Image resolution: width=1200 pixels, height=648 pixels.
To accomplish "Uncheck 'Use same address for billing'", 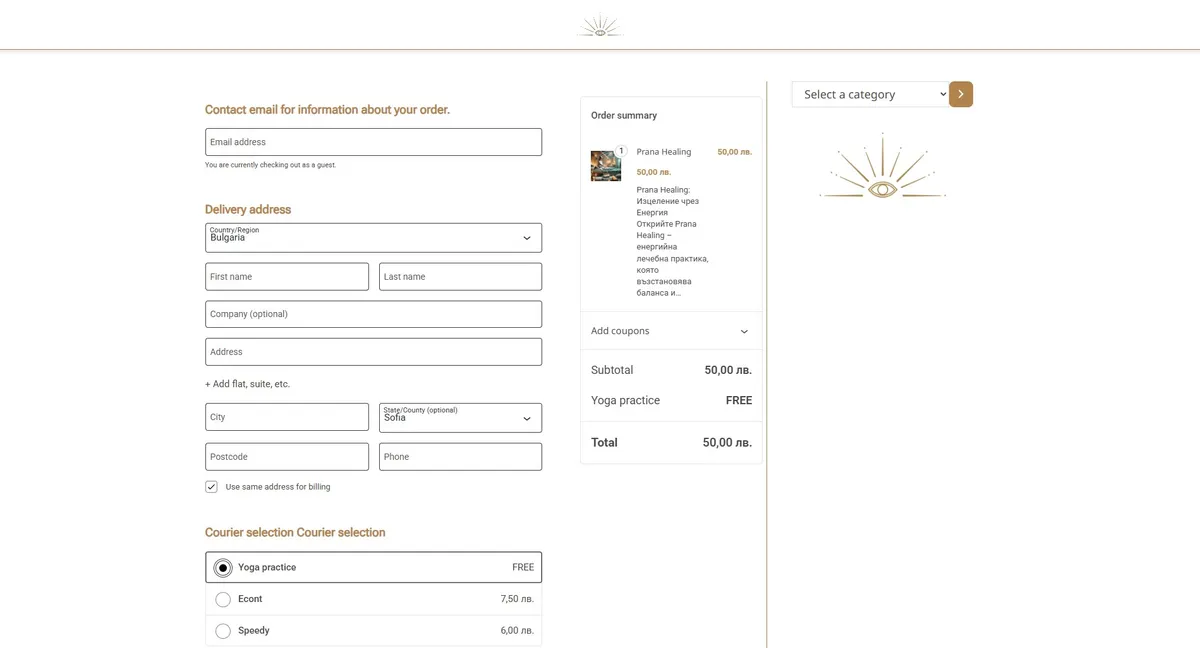I will [x=211, y=486].
